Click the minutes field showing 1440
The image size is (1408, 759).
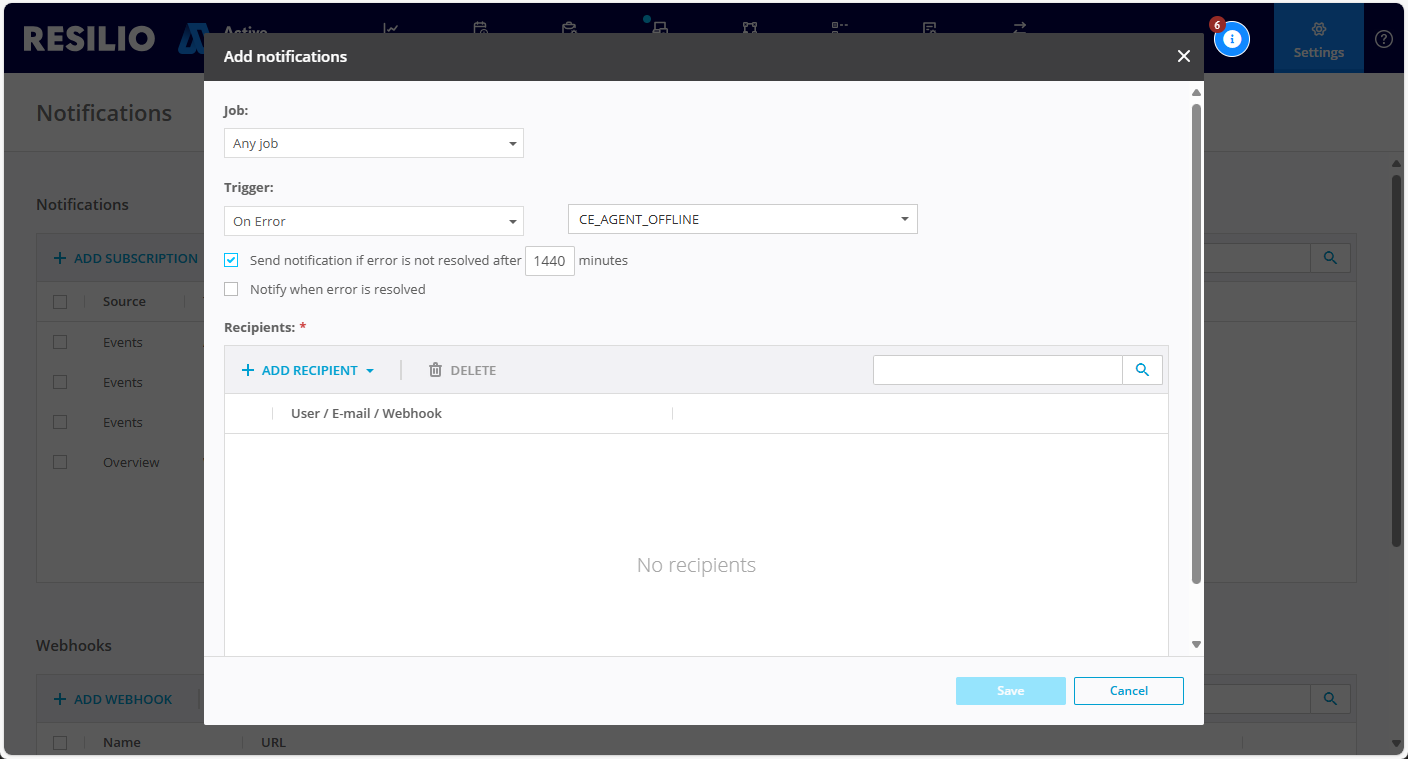coord(549,261)
